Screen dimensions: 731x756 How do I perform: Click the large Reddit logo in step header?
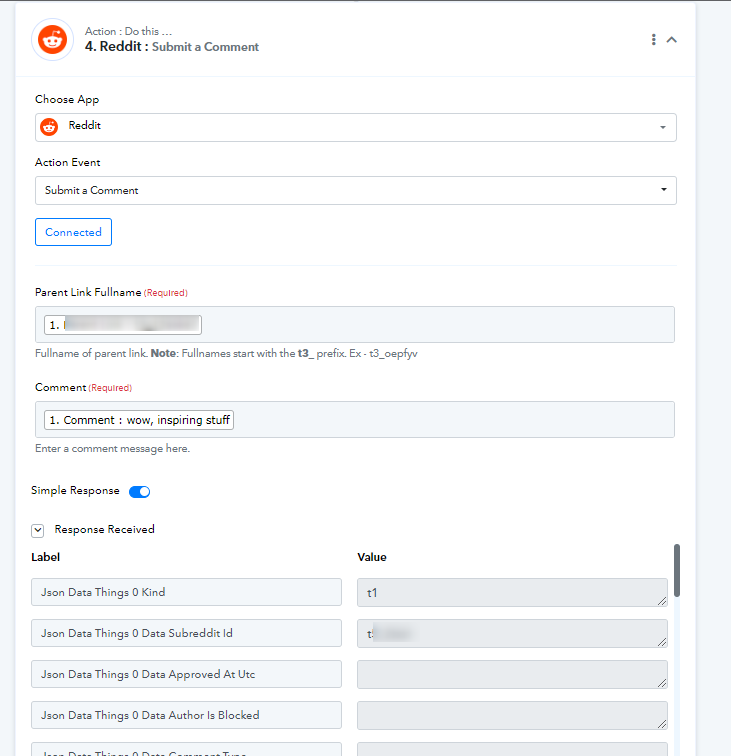click(53, 40)
